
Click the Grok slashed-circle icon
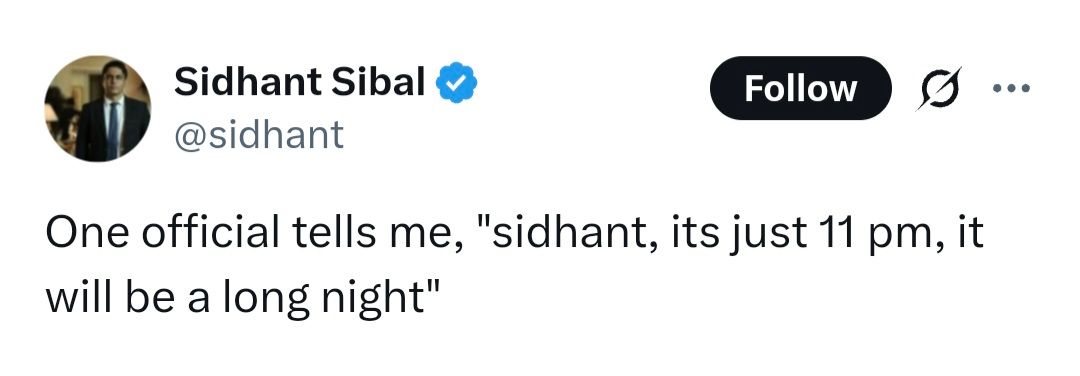pos(937,88)
